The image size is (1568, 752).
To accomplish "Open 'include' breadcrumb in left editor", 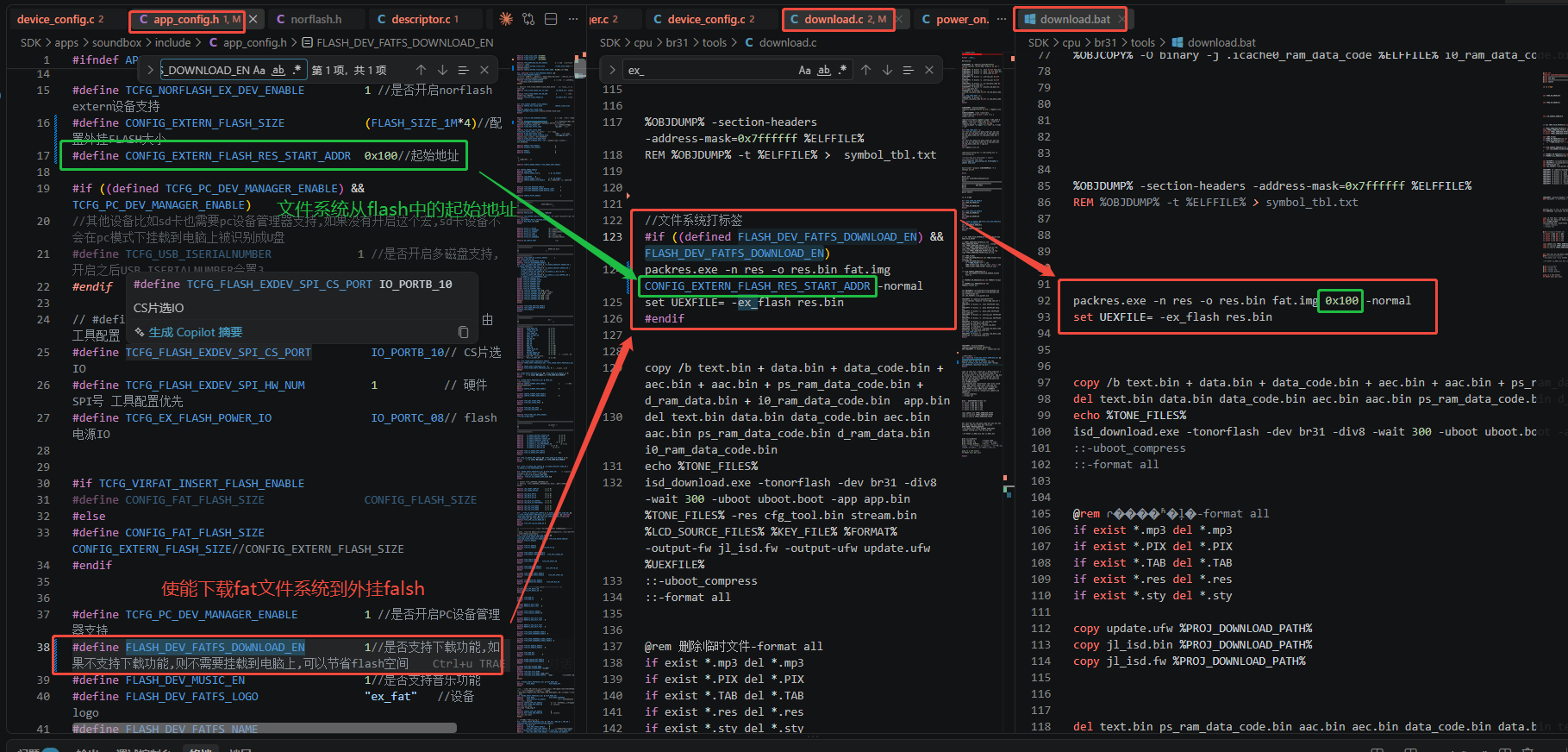I will click(173, 42).
